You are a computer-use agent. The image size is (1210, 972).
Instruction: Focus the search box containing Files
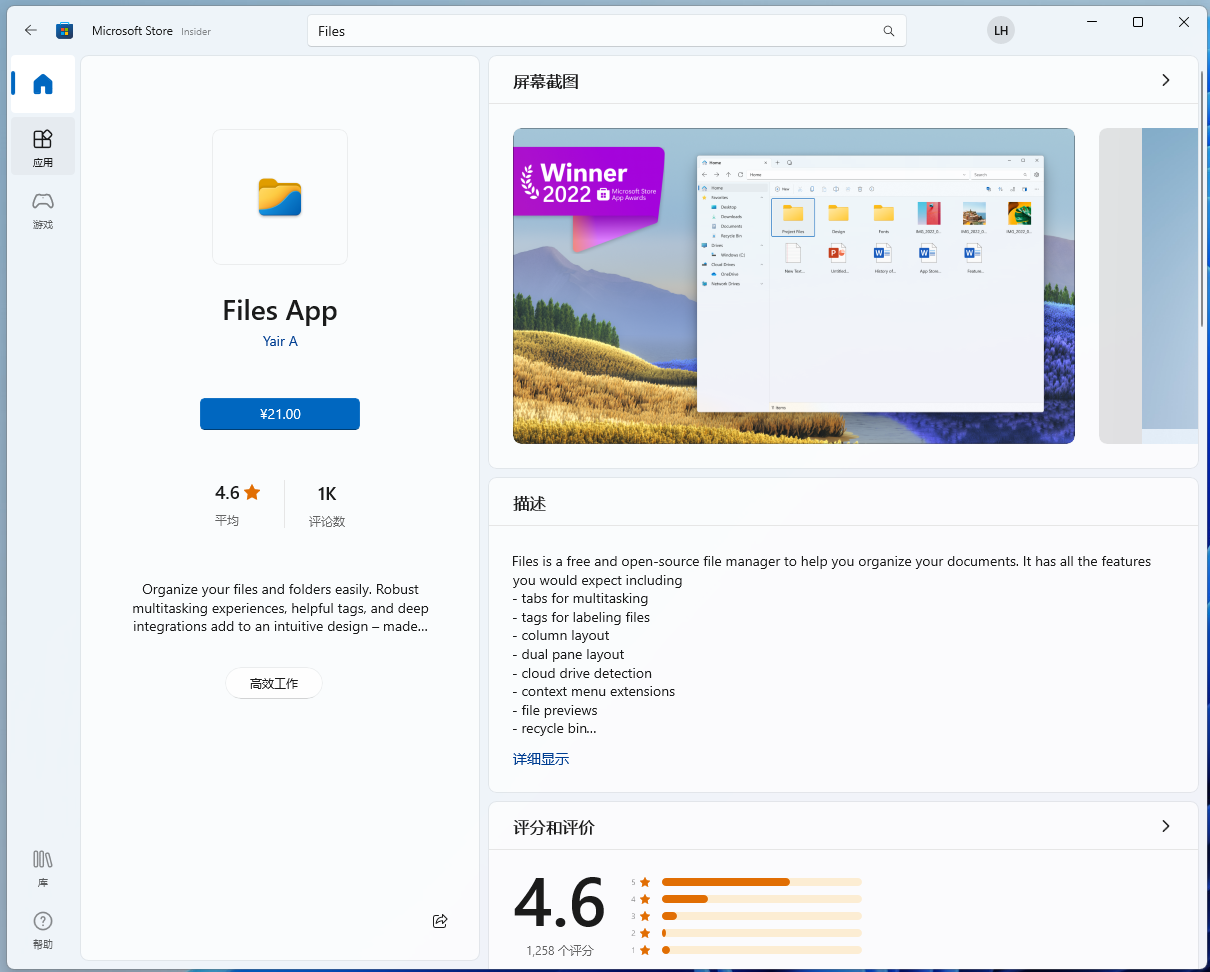click(x=606, y=31)
